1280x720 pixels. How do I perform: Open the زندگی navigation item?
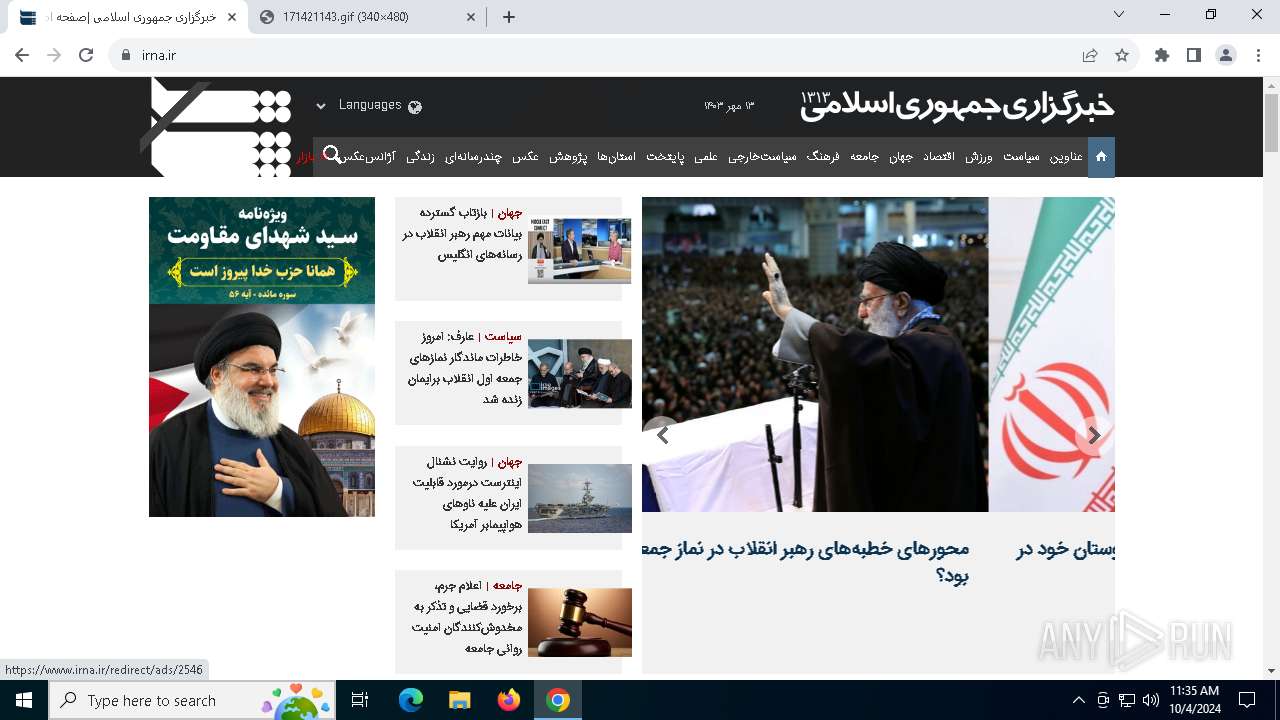point(420,157)
